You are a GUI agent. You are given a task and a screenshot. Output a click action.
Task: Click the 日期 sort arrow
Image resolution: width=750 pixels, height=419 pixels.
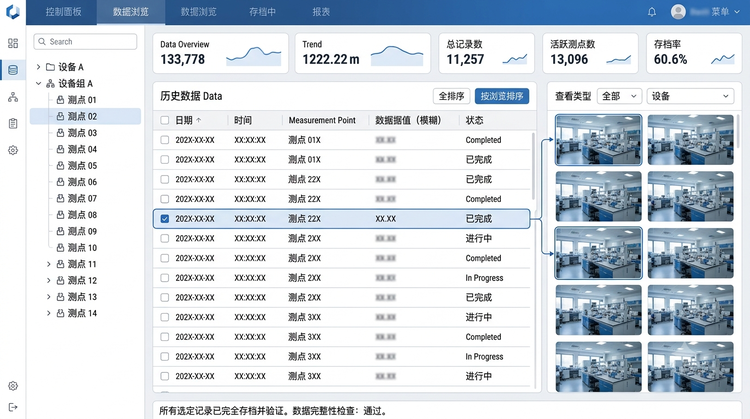click(199, 121)
